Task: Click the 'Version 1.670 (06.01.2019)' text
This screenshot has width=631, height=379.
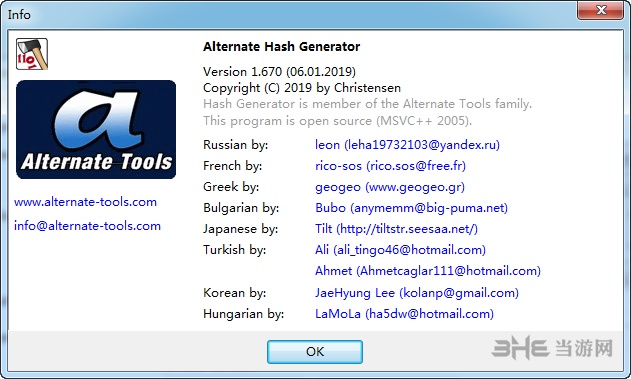Action: click(279, 72)
